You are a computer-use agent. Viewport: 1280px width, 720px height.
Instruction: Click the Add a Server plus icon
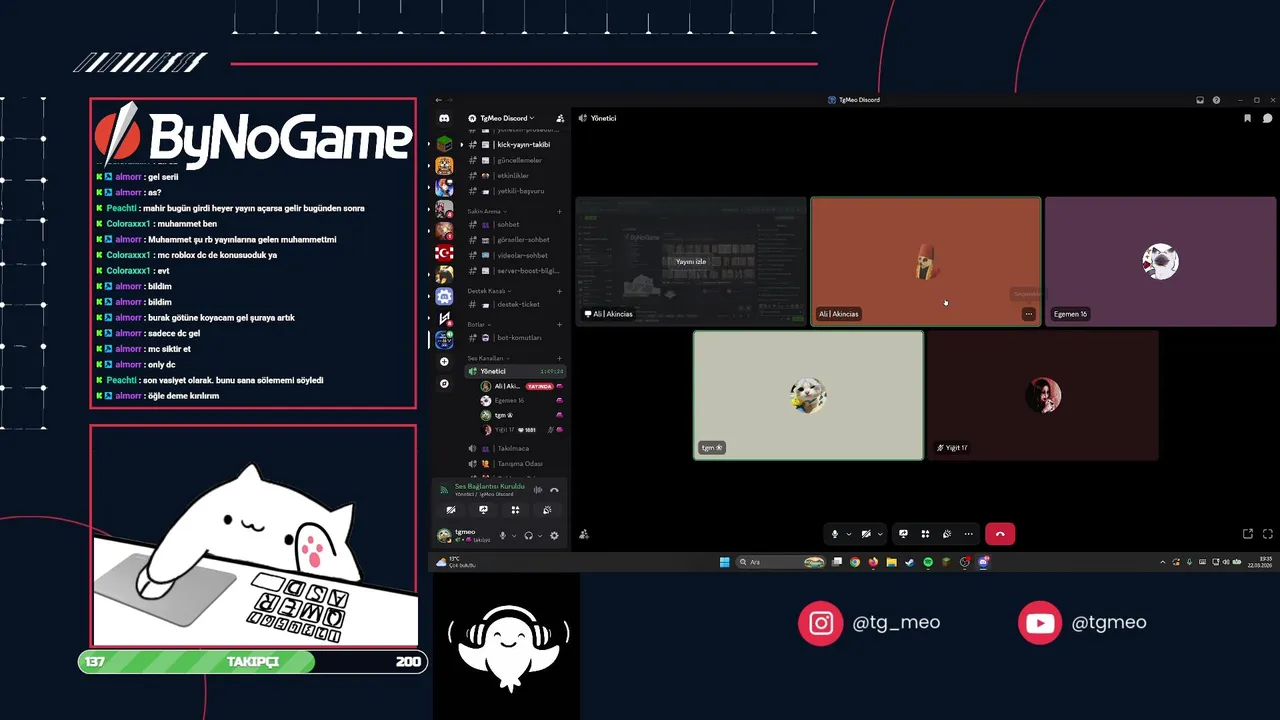(x=444, y=361)
